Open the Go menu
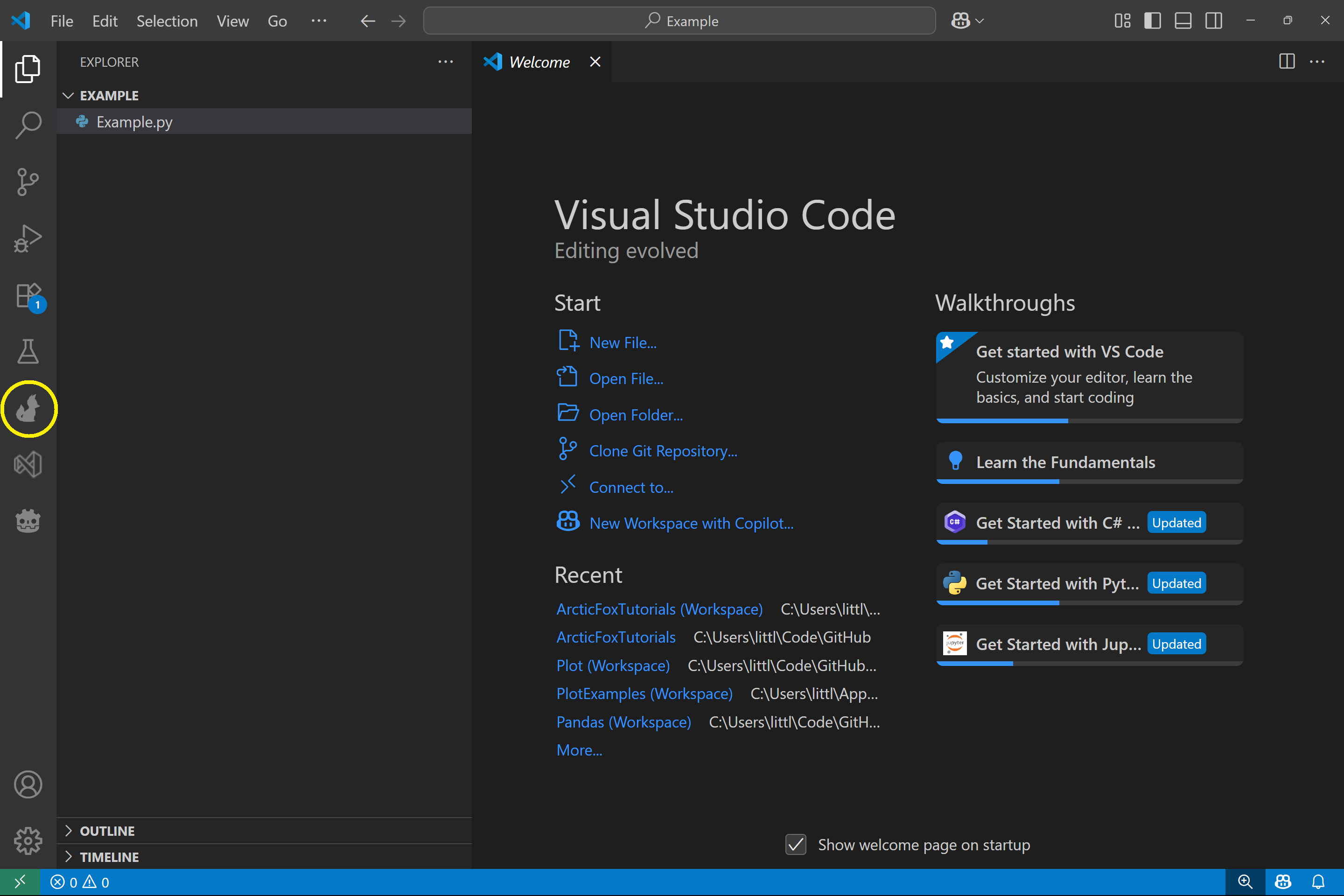The width and height of the screenshot is (1344, 896). point(277,21)
